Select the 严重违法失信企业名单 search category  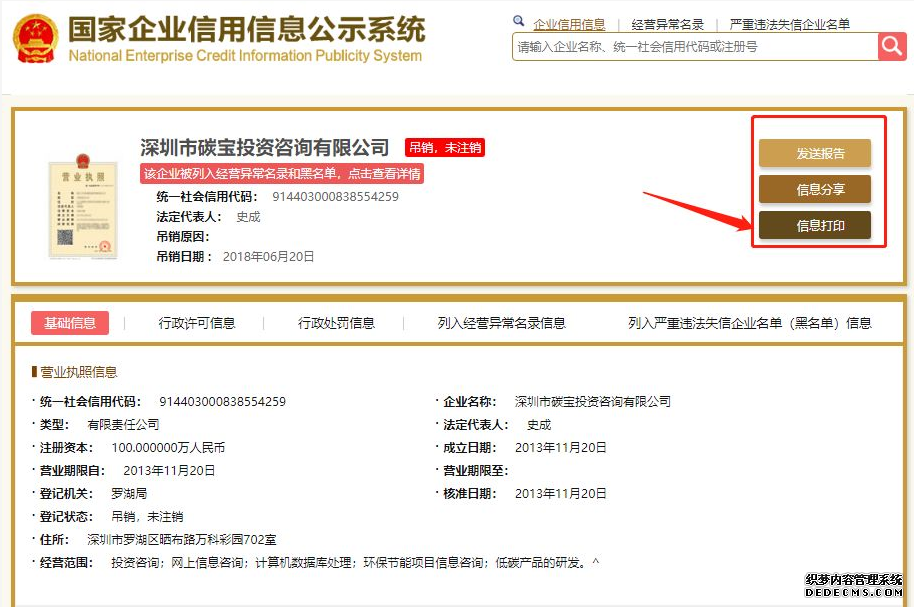789,24
